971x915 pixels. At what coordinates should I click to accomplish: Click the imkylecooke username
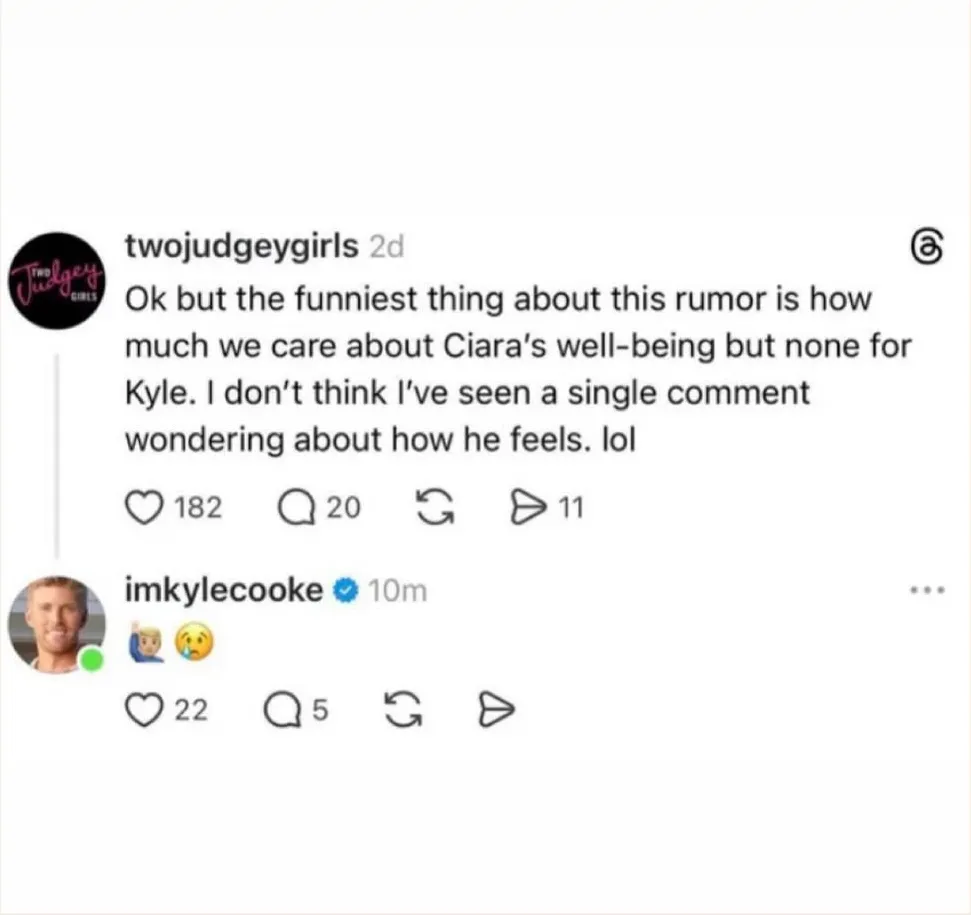coord(225,590)
